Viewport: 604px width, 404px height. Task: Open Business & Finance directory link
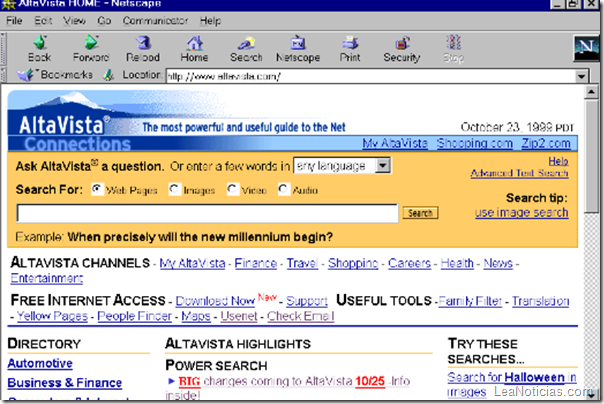click(x=65, y=382)
